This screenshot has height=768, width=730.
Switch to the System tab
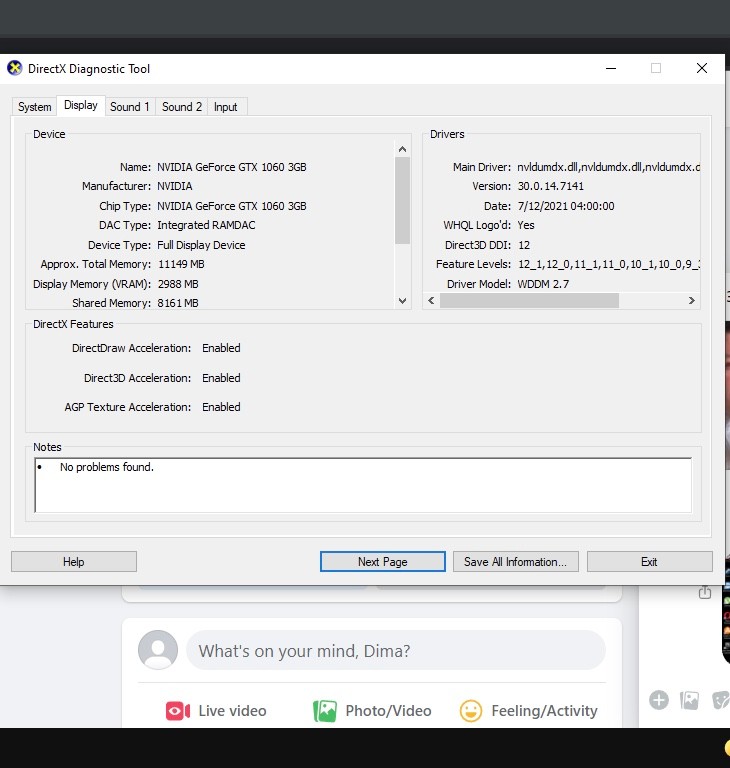pos(34,107)
